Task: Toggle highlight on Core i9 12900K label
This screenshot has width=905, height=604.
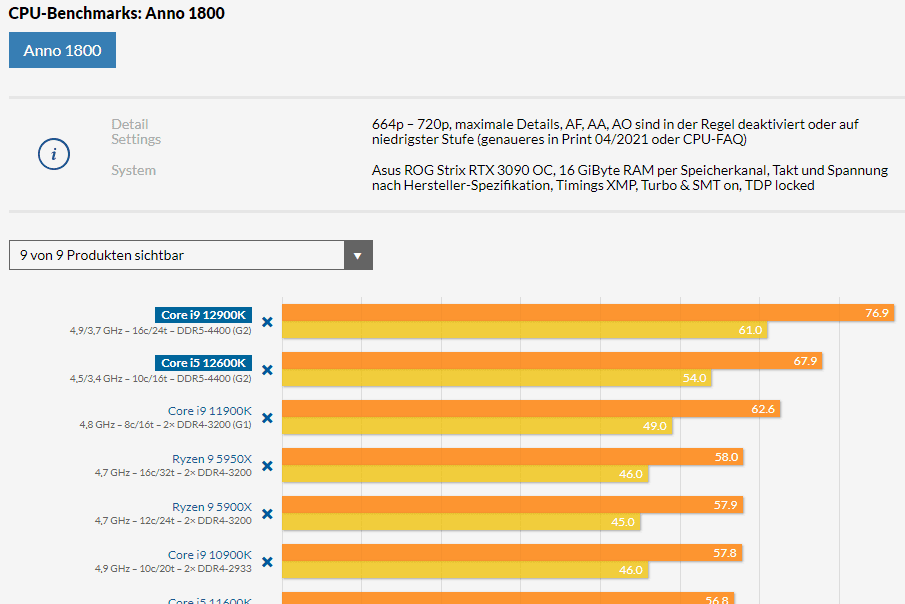Action: (203, 314)
